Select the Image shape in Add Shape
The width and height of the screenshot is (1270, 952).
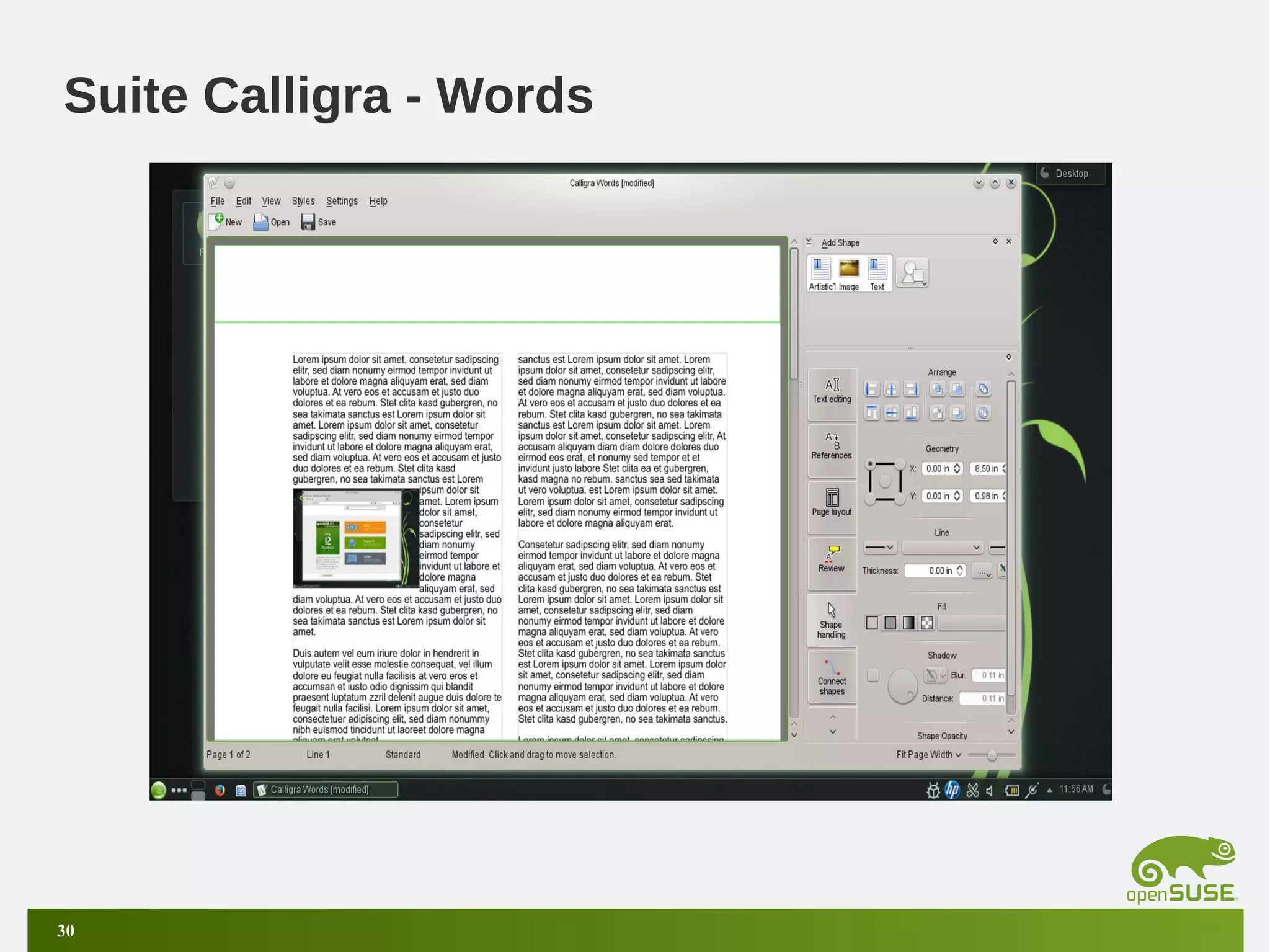pyautogui.click(x=849, y=274)
